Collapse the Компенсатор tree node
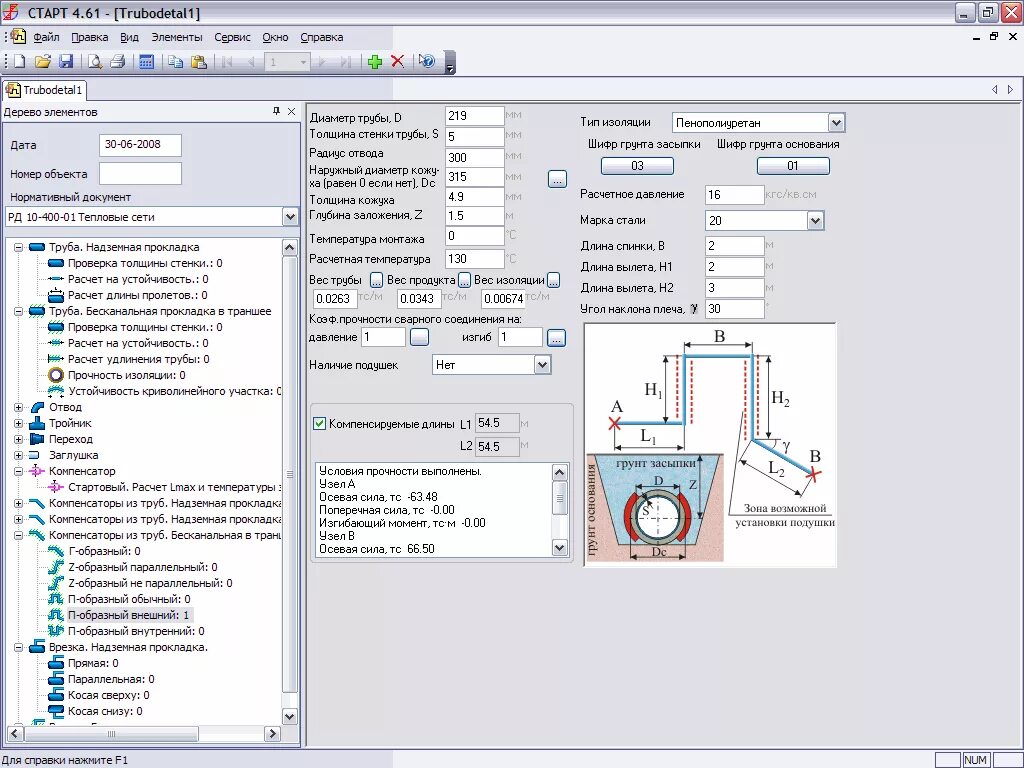This screenshot has width=1024, height=768. [x=18, y=472]
